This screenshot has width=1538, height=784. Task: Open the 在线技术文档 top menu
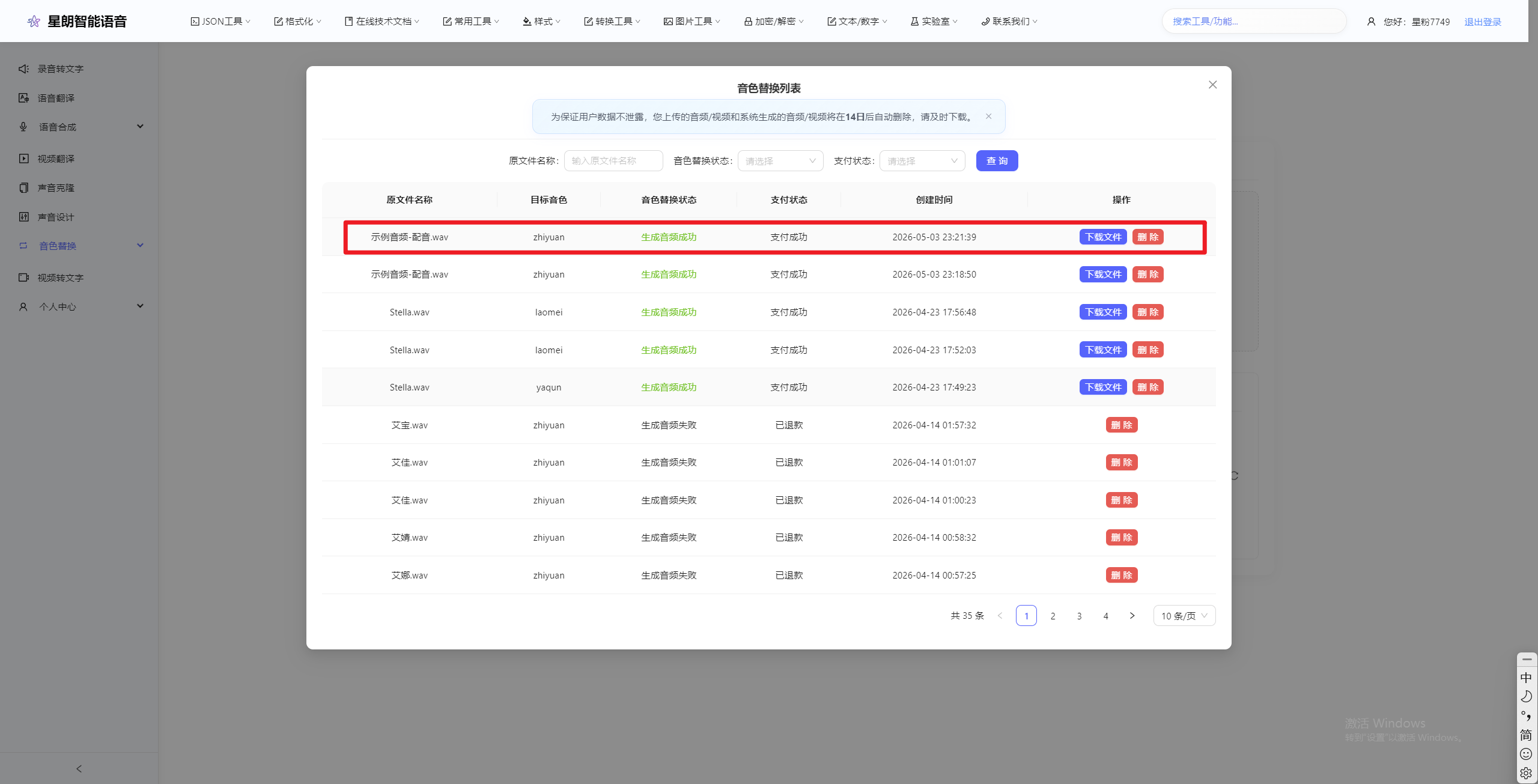pyautogui.click(x=382, y=22)
